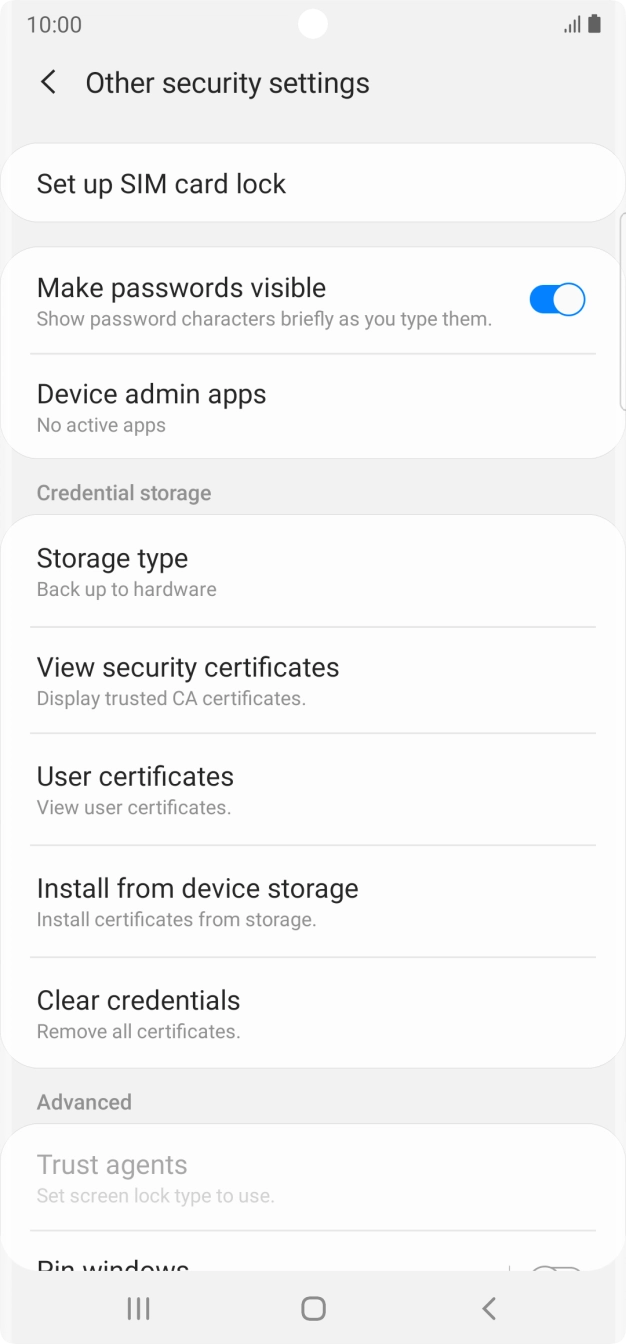Tap the Credential storage section header
626x1344 pixels.
click(x=124, y=492)
